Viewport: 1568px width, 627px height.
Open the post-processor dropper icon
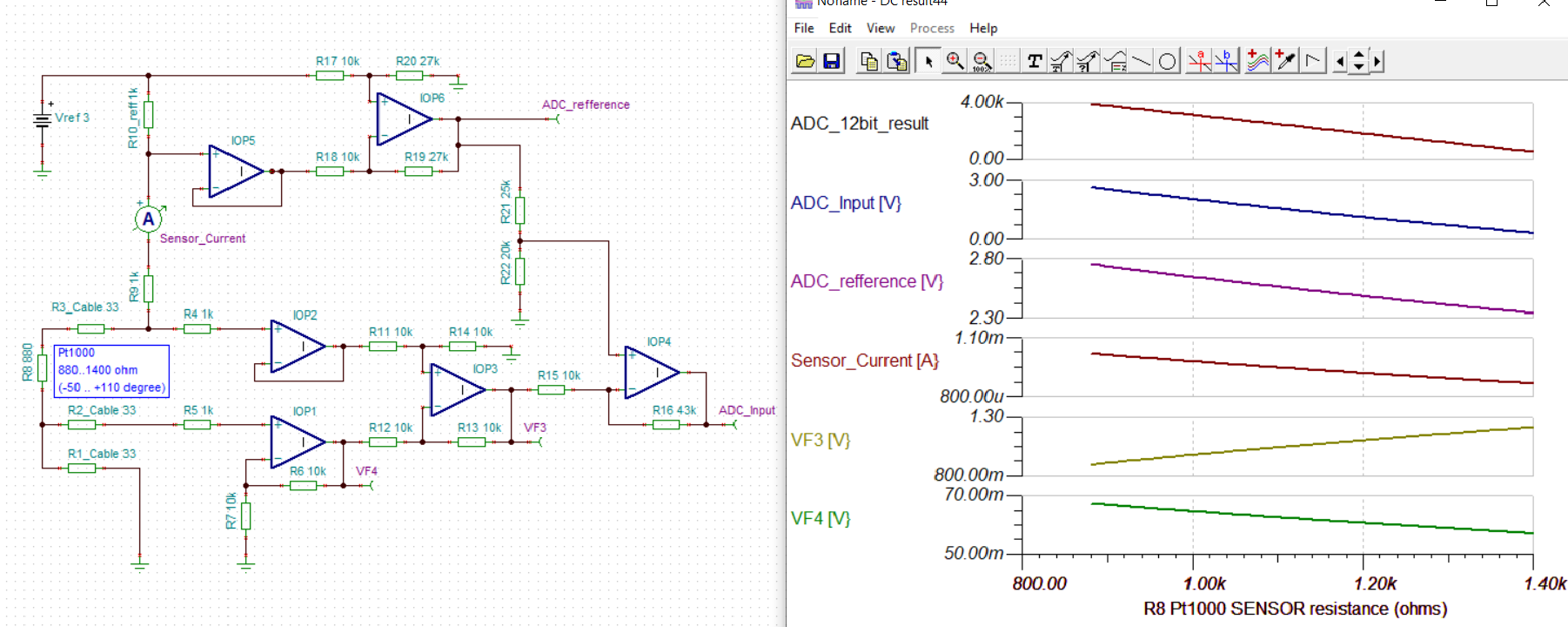(1285, 61)
